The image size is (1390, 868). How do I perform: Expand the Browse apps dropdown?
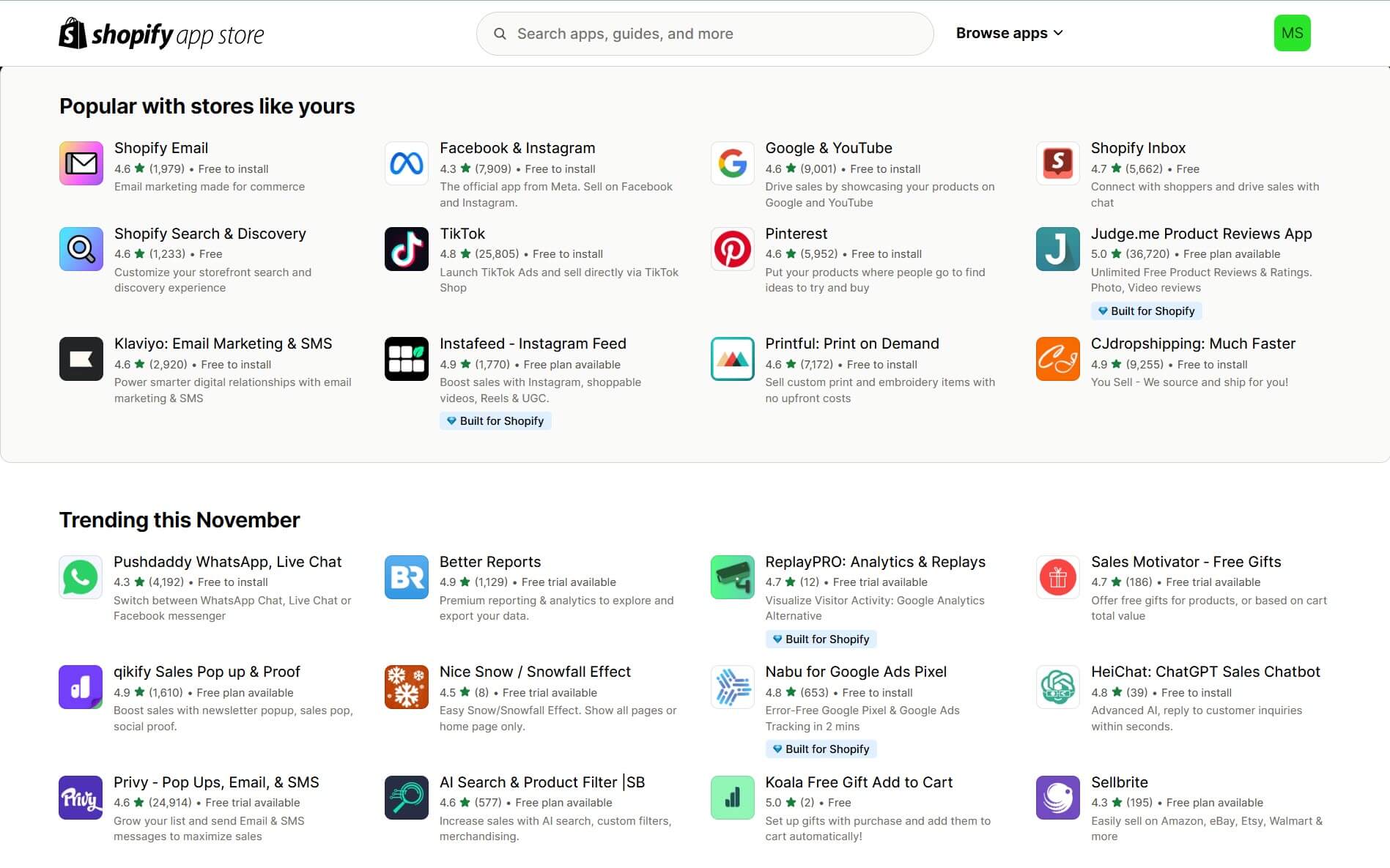click(x=1009, y=33)
